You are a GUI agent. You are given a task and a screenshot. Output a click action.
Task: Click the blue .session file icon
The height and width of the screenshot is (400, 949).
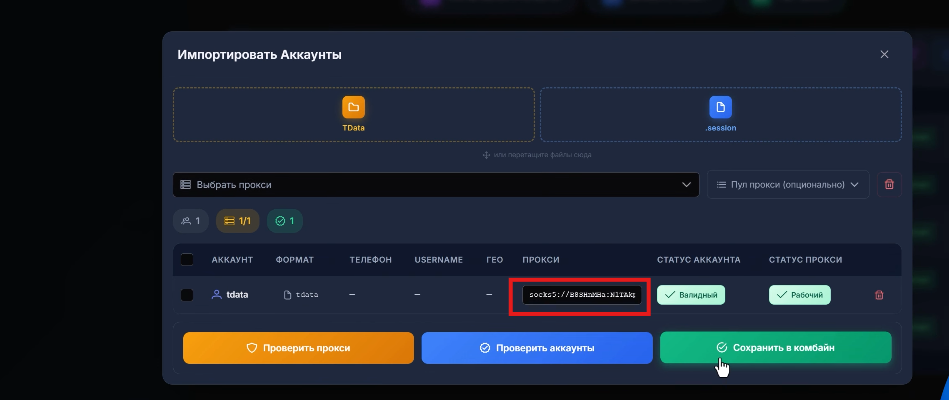720,107
